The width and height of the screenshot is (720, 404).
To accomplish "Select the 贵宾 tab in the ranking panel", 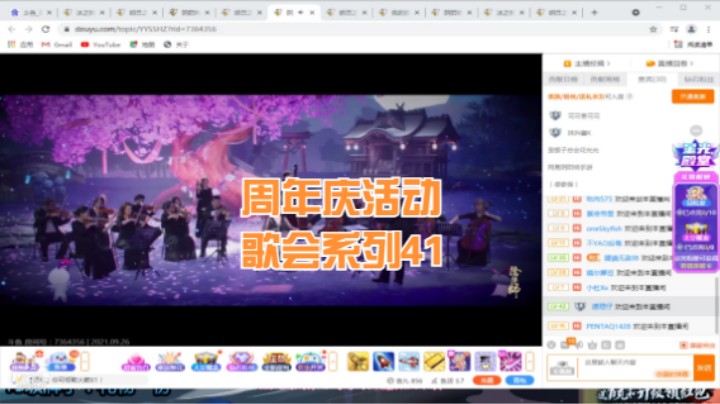I will click(x=652, y=79).
